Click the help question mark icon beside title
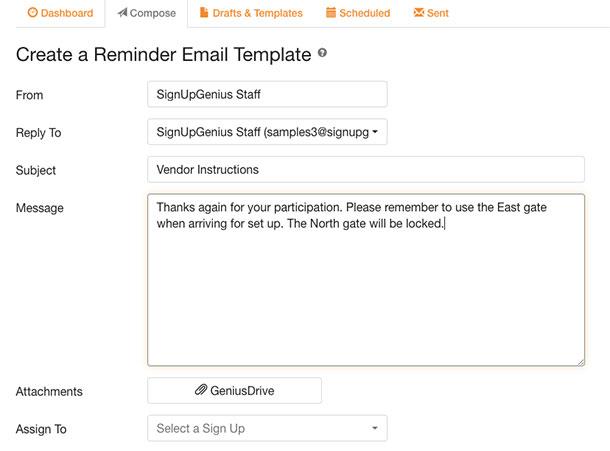 click(x=322, y=53)
